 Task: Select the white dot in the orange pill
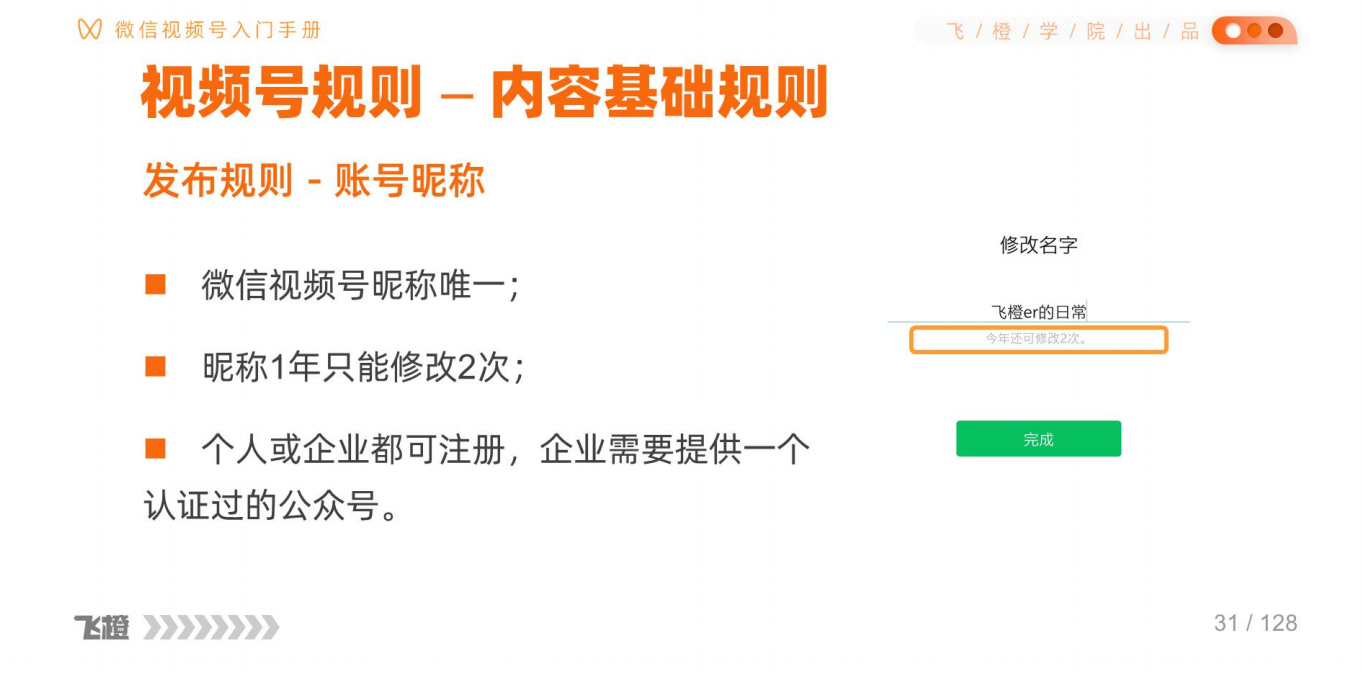pyautogui.click(x=1232, y=31)
